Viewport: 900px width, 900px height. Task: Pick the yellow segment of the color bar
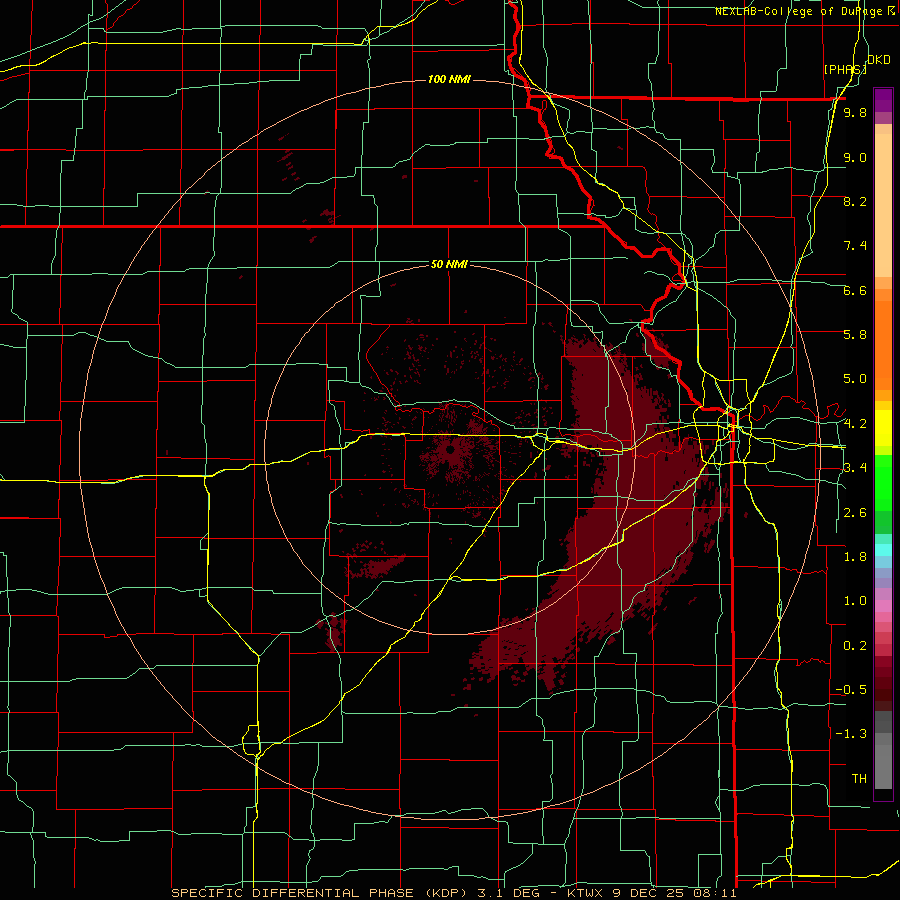pos(883,428)
